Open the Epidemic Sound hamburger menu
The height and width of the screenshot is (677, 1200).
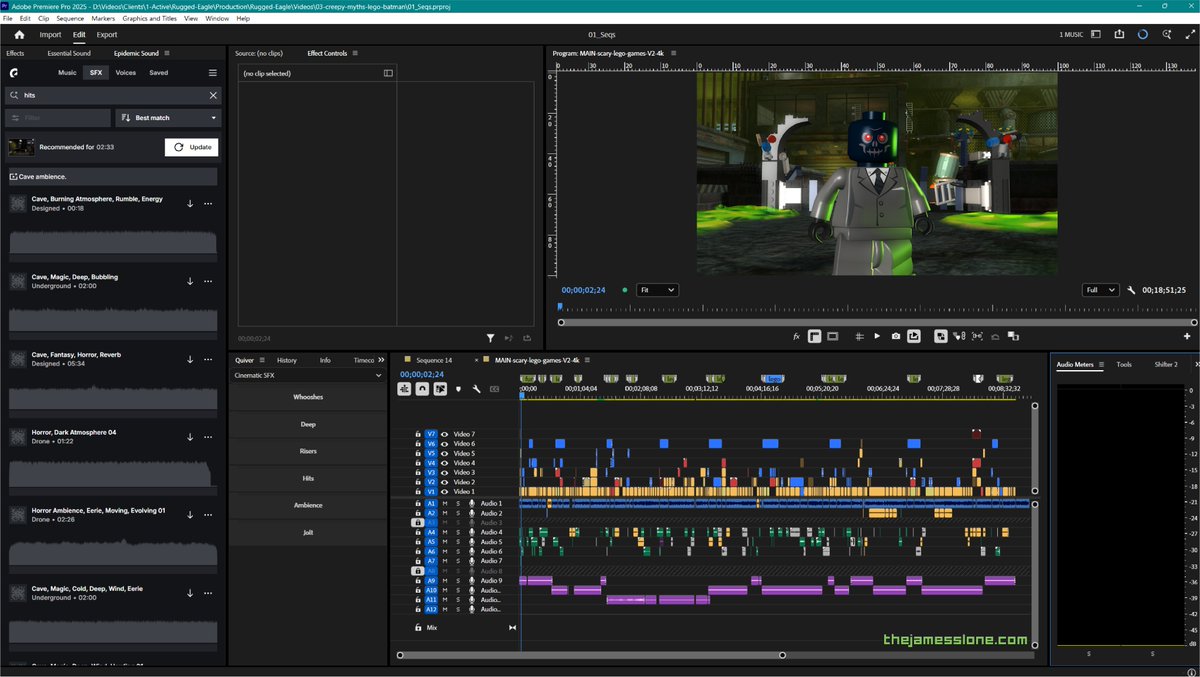212,73
